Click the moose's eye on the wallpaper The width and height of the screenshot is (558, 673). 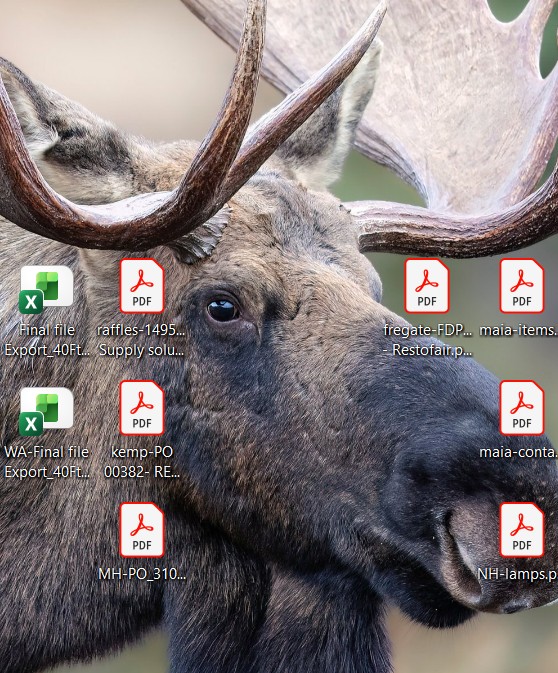[x=222, y=310]
